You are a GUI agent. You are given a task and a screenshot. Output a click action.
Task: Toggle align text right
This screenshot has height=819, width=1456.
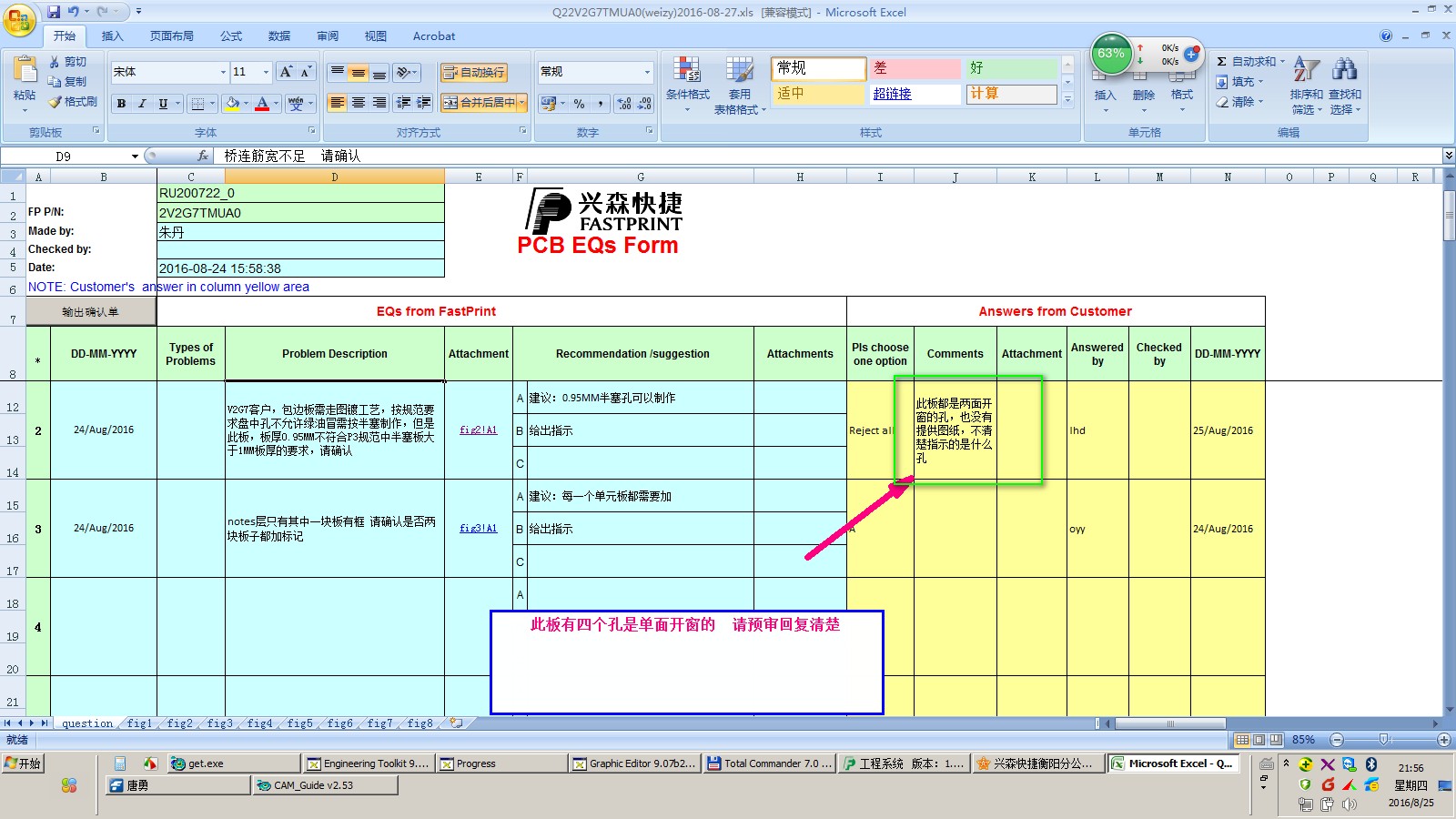[379, 103]
